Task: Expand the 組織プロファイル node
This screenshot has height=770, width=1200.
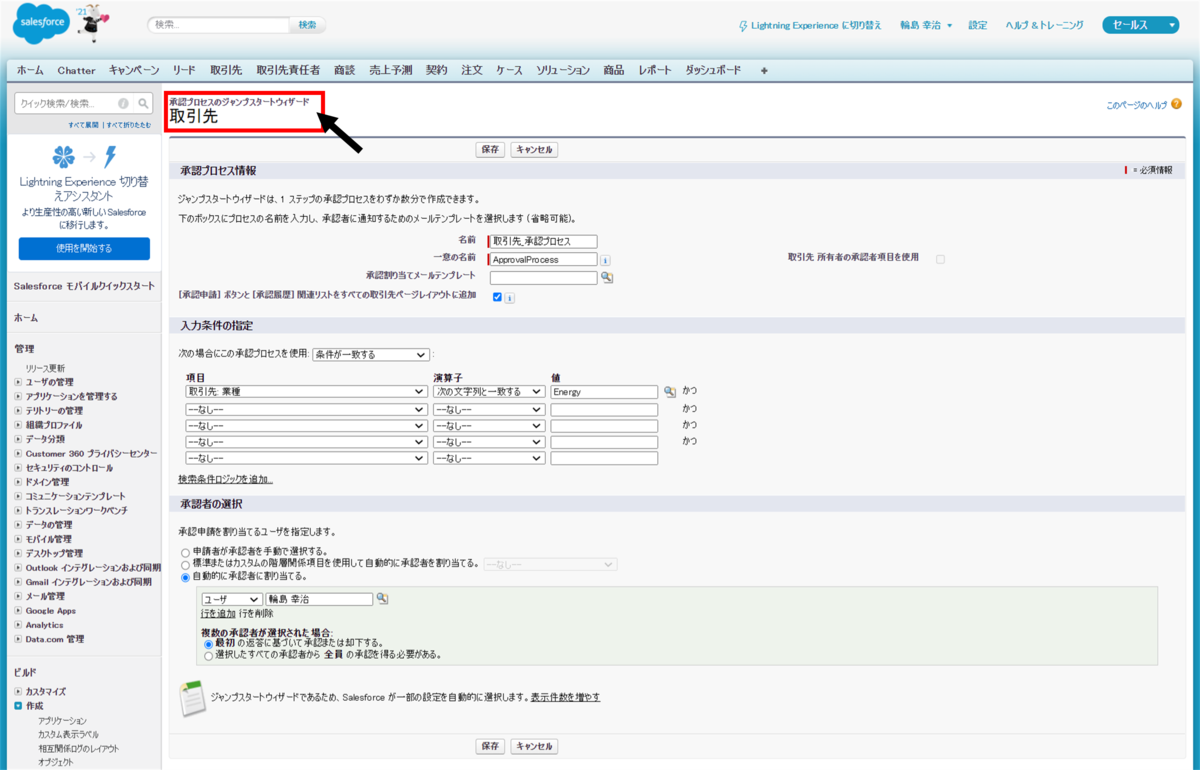Action: [18, 425]
